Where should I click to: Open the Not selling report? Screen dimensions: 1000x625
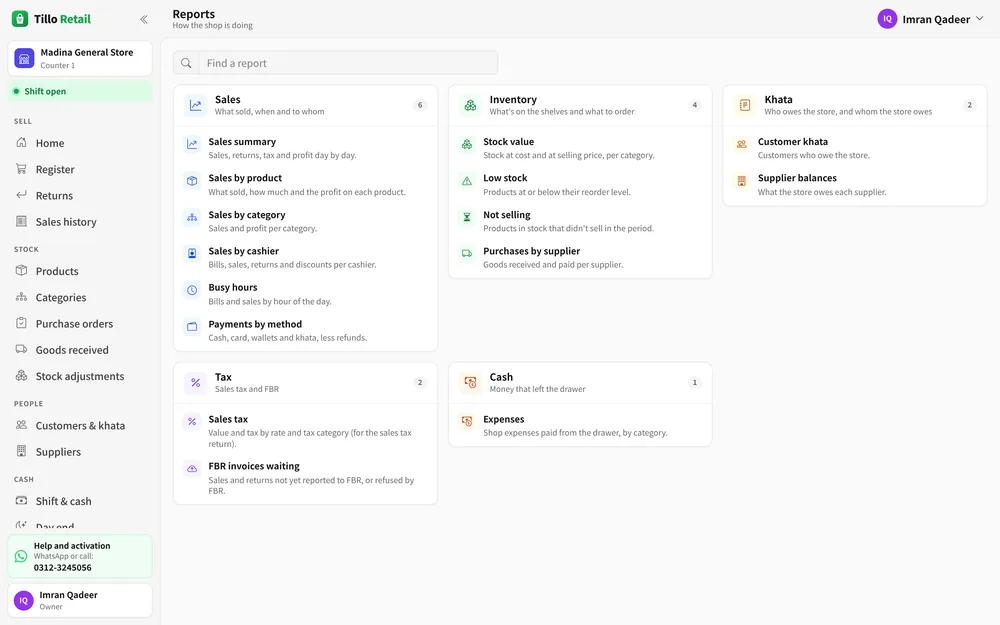(x=580, y=221)
